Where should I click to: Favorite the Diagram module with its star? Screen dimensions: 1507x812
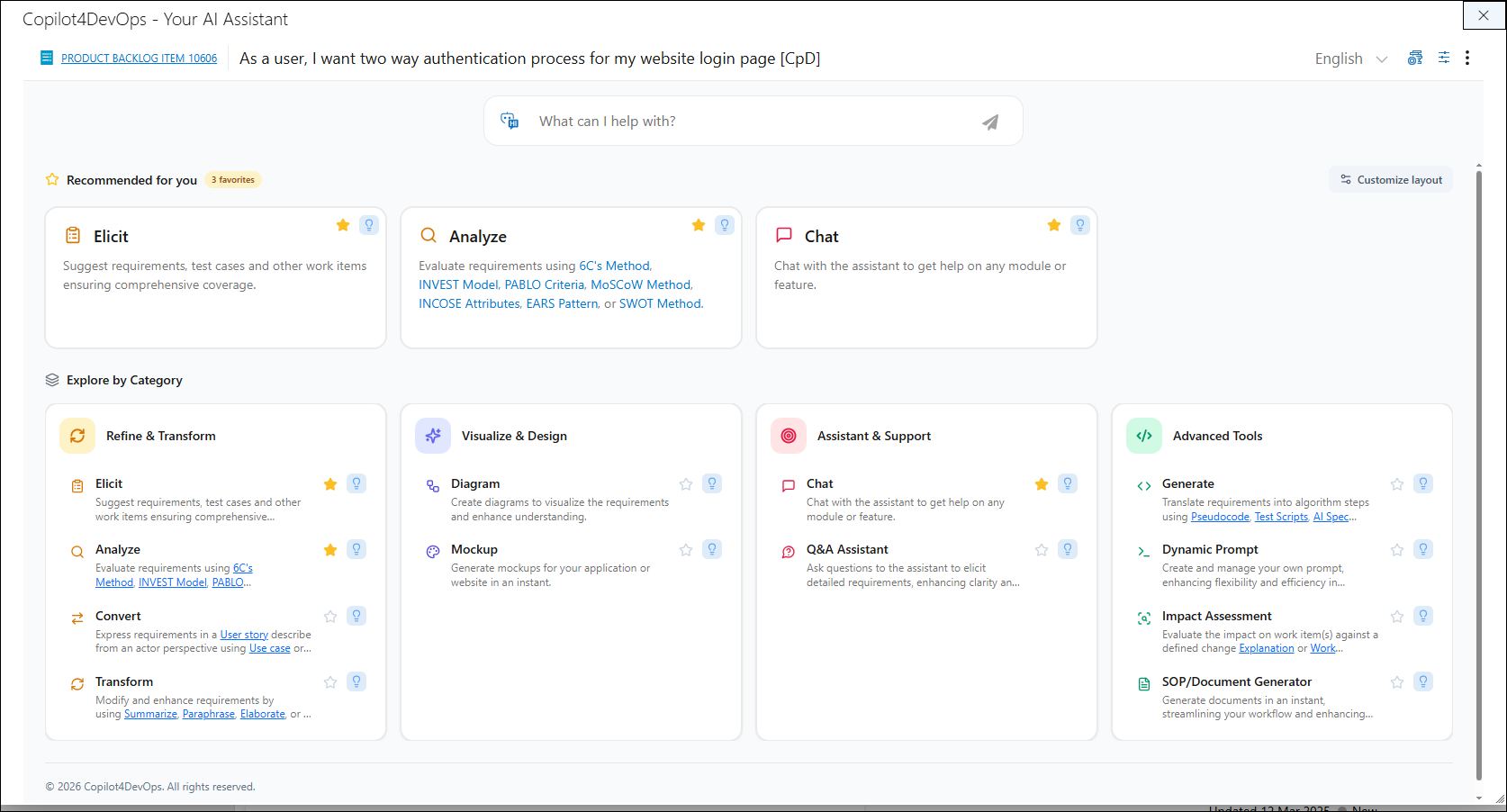tap(686, 484)
